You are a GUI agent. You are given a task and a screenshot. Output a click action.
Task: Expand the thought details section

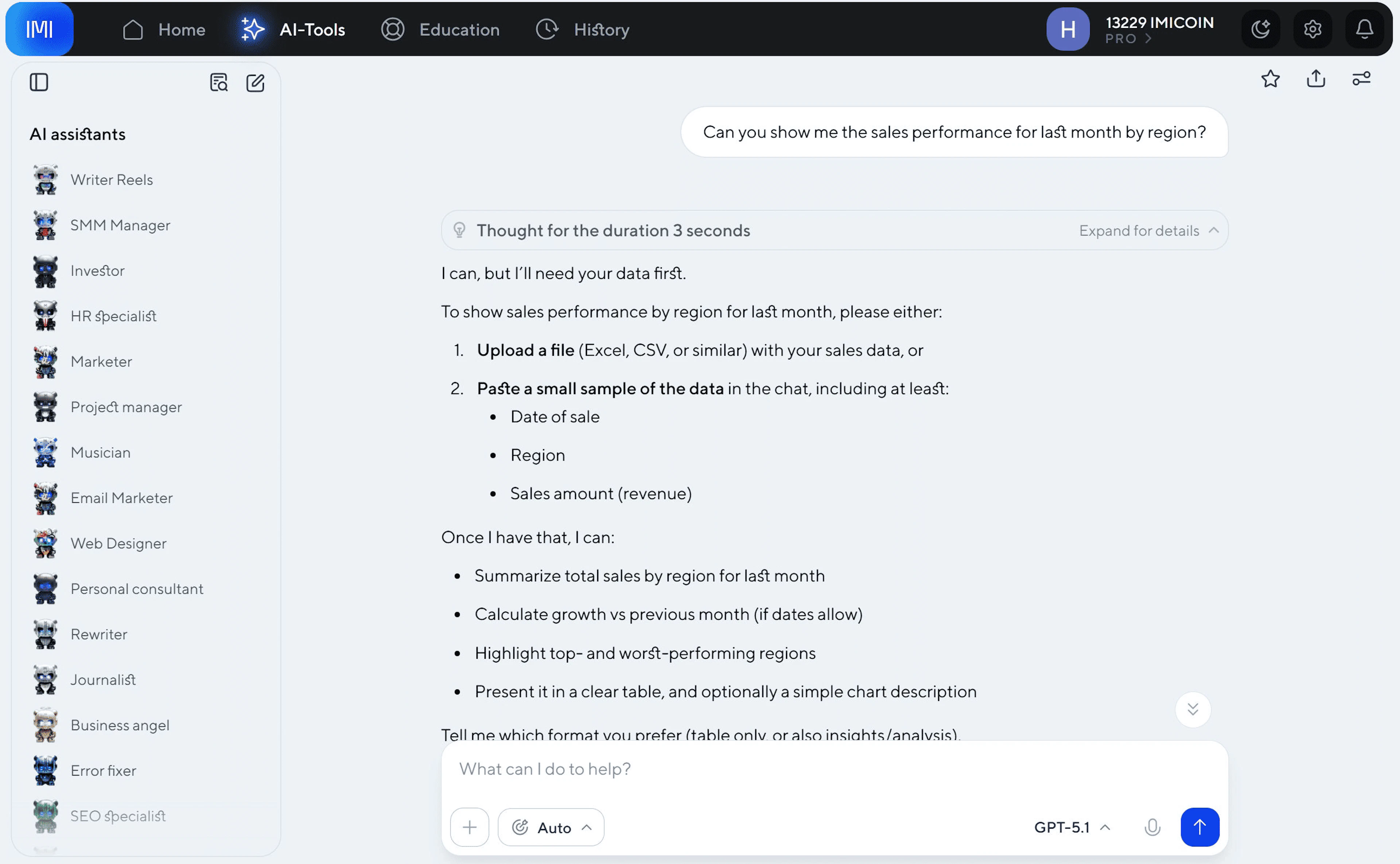point(1147,230)
